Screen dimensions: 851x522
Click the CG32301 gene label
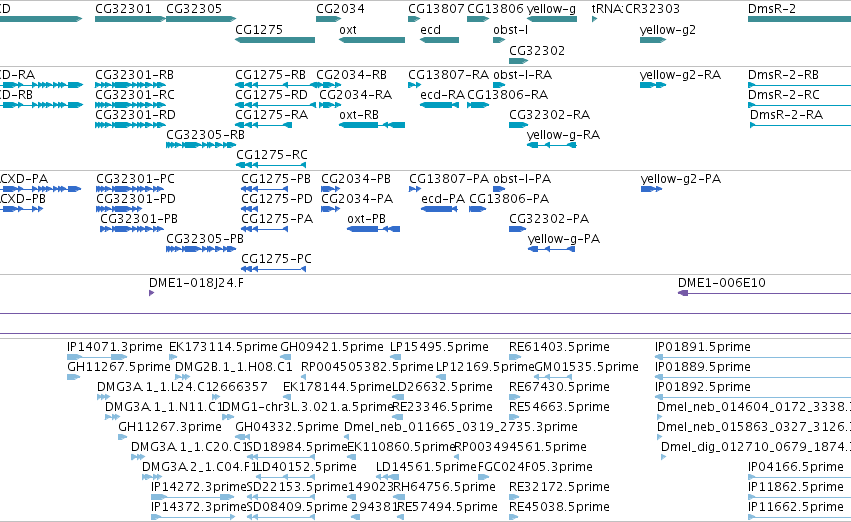[123, 9]
